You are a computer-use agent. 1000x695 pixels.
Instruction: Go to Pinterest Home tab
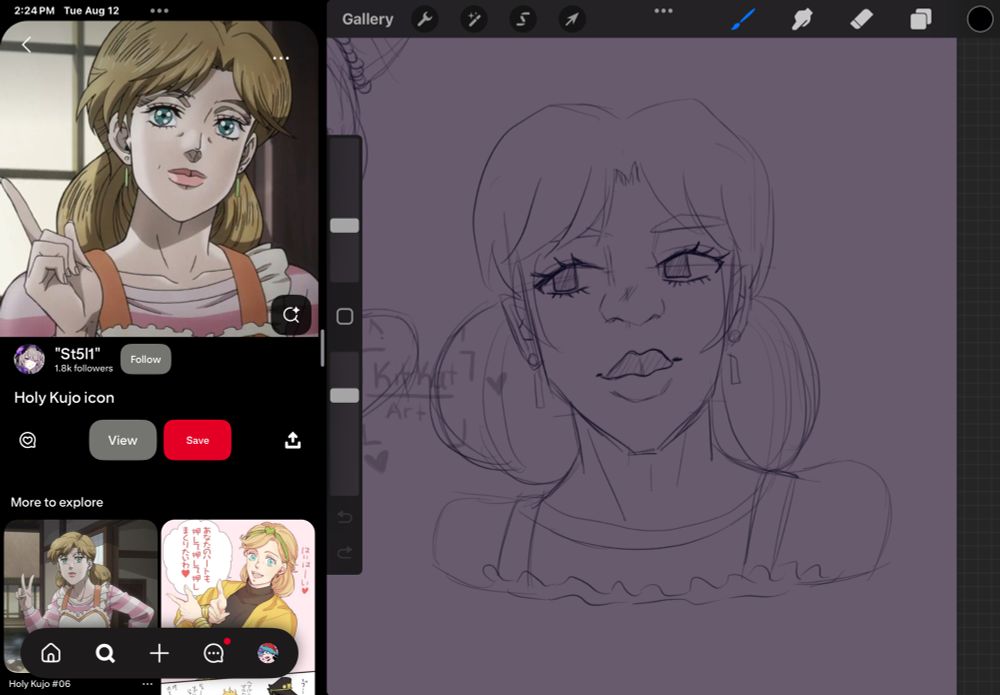(x=51, y=653)
